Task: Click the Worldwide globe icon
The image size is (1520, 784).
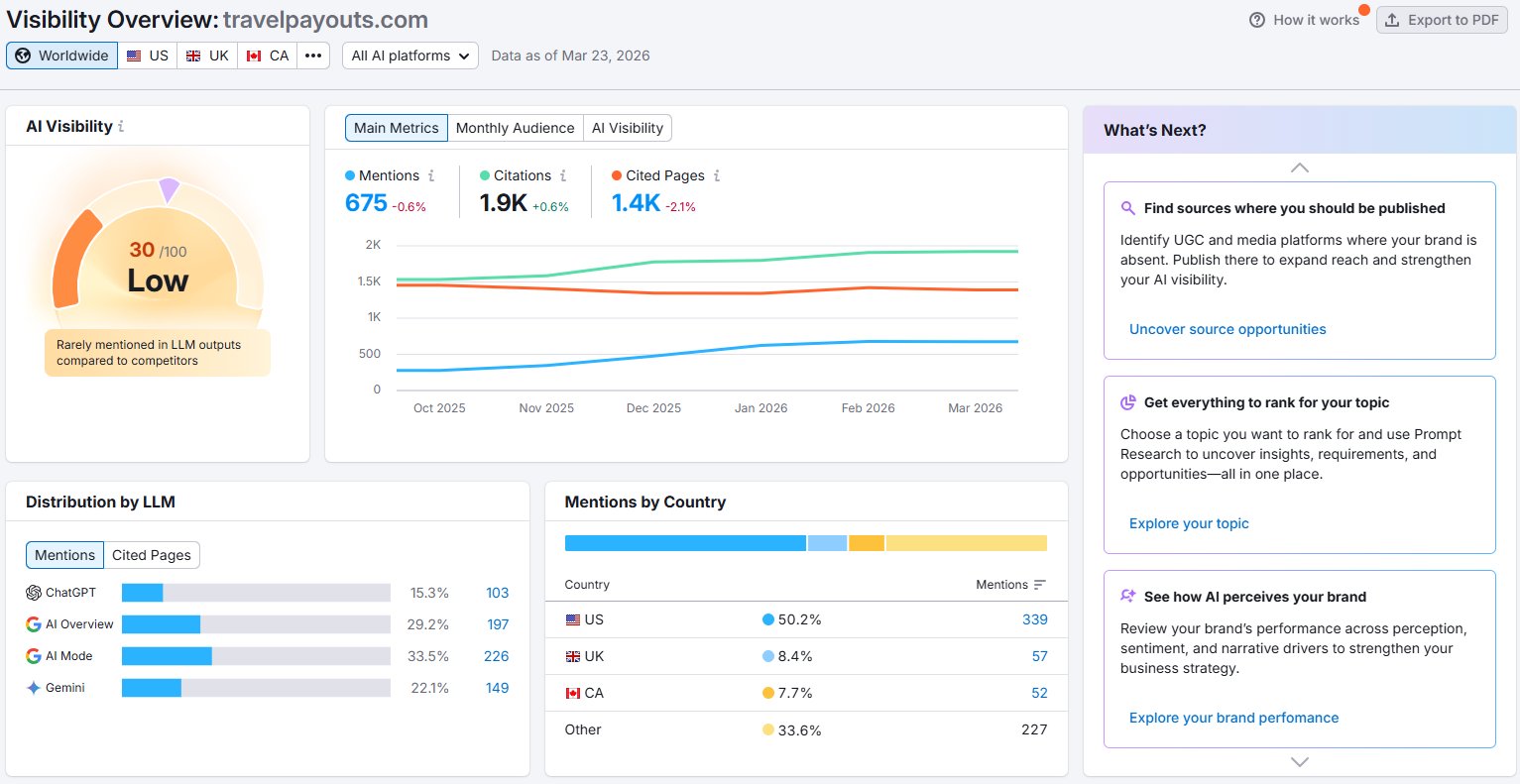Action: coord(23,56)
